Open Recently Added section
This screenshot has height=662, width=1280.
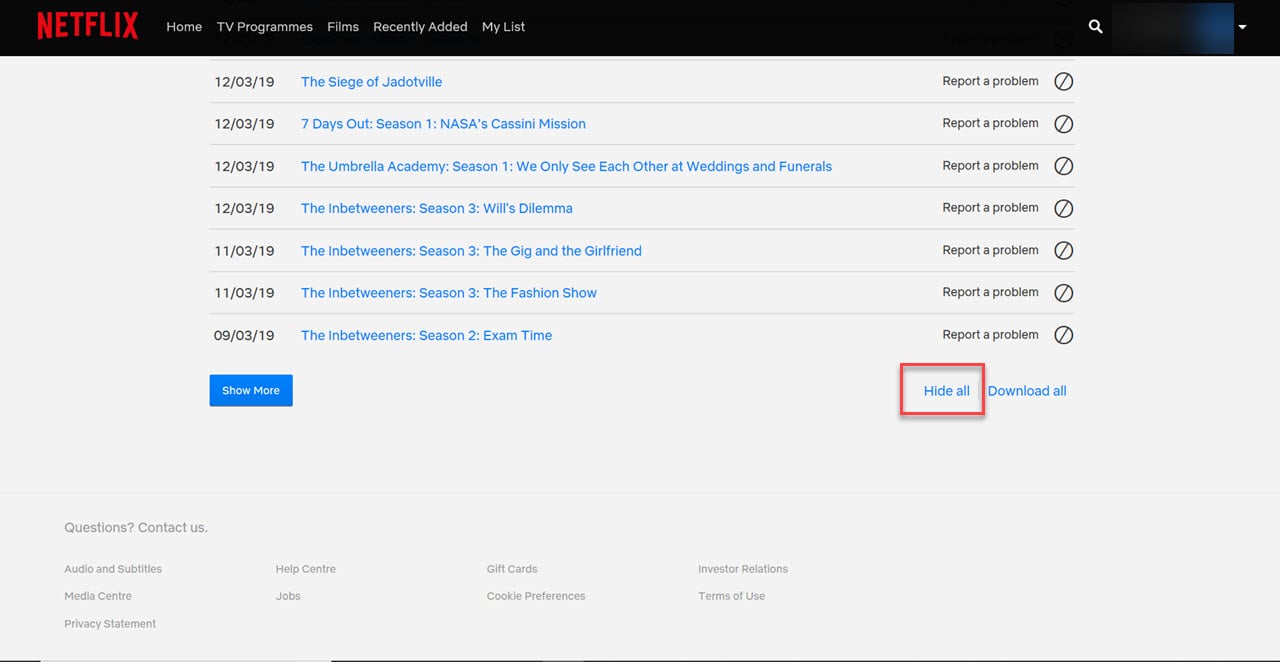pos(420,27)
